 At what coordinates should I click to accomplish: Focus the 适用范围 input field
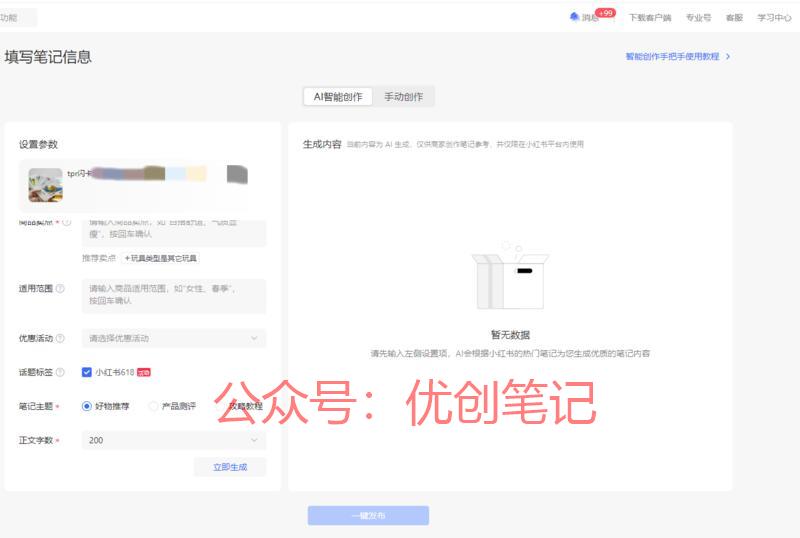click(x=174, y=295)
